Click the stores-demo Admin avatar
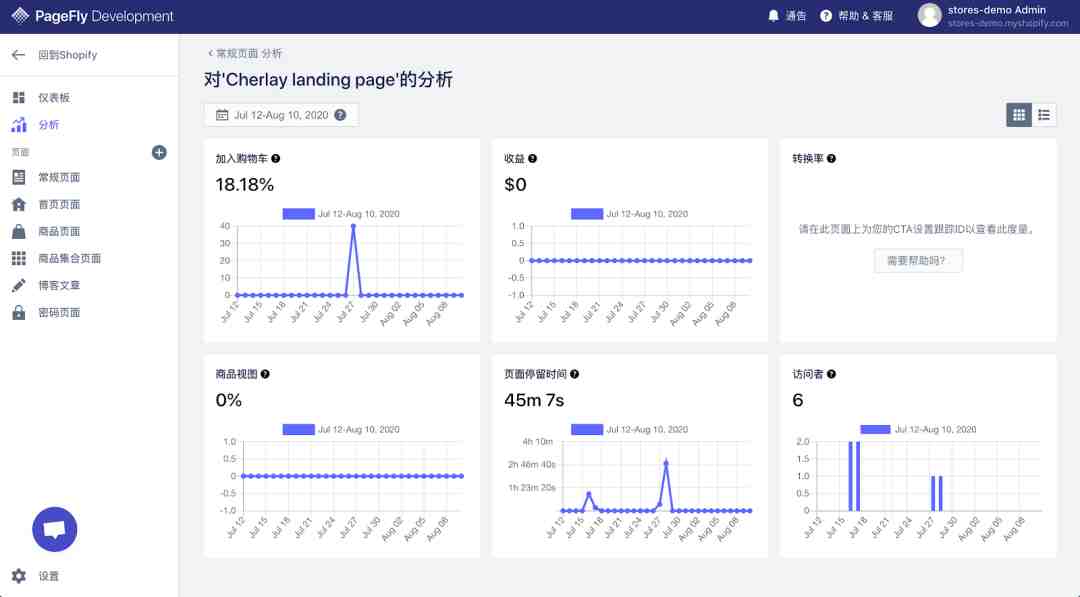Image resolution: width=1080 pixels, height=597 pixels. (929, 15)
